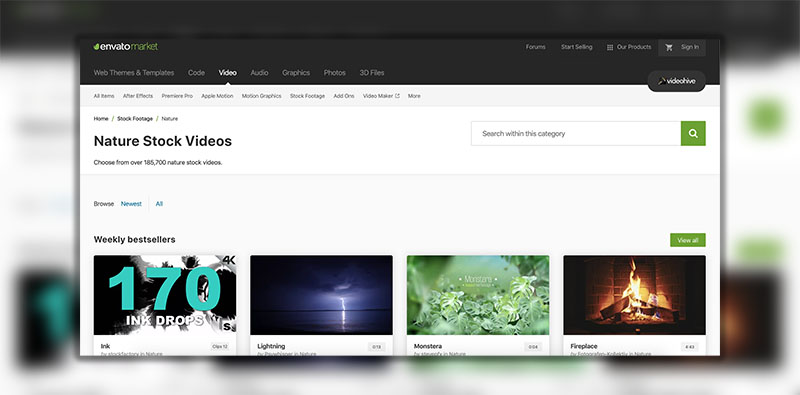
Task: Open the Lightning video thumbnail
Action: (x=321, y=295)
